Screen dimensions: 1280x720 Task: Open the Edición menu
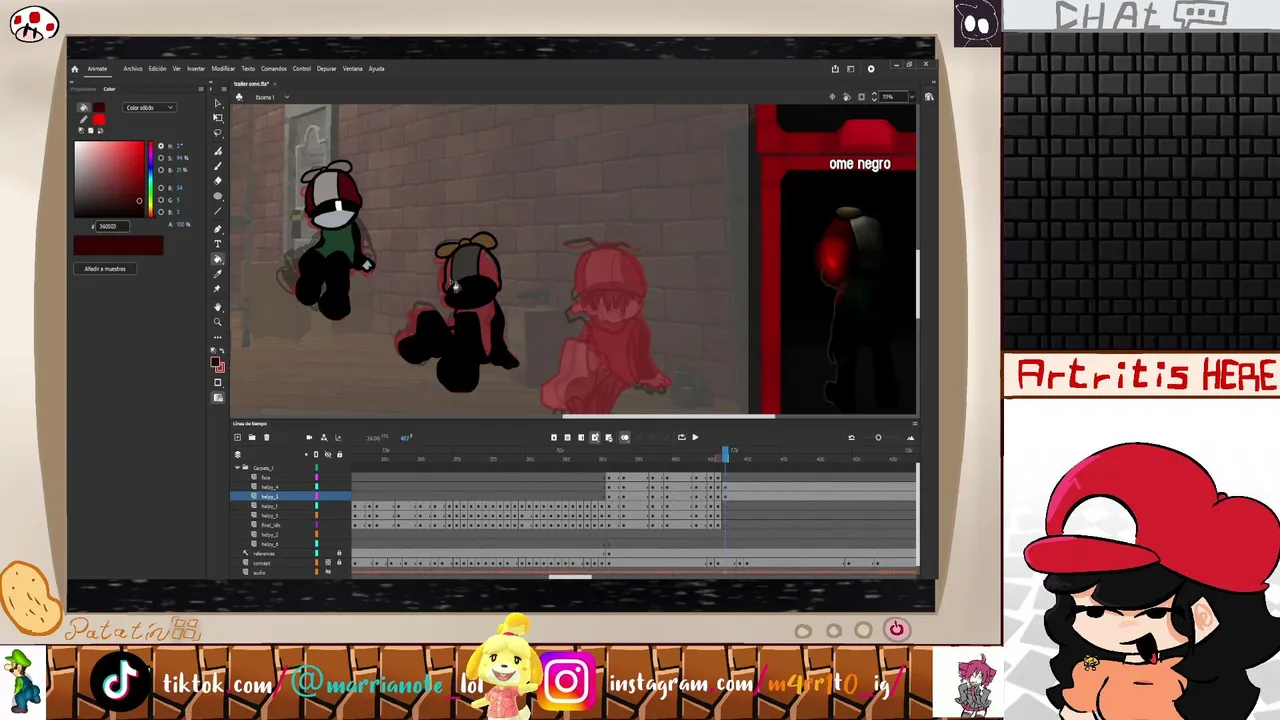[158, 69]
